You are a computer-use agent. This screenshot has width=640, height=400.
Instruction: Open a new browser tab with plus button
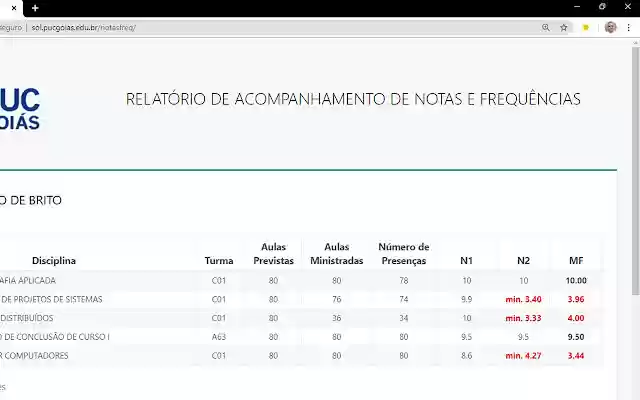tap(35, 8)
